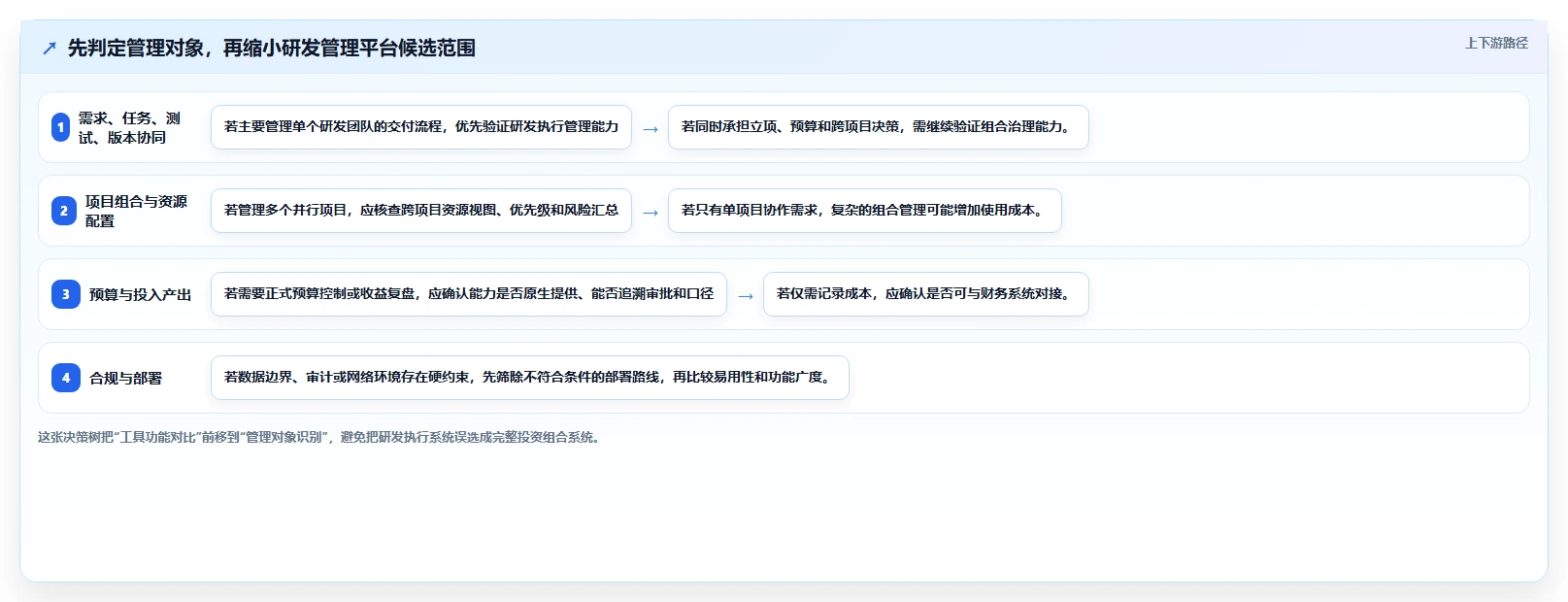Viewport: 1568px width, 602px height.
Task: Click the number 4 step badge
Action: pyautogui.click(x=66, y=378)
